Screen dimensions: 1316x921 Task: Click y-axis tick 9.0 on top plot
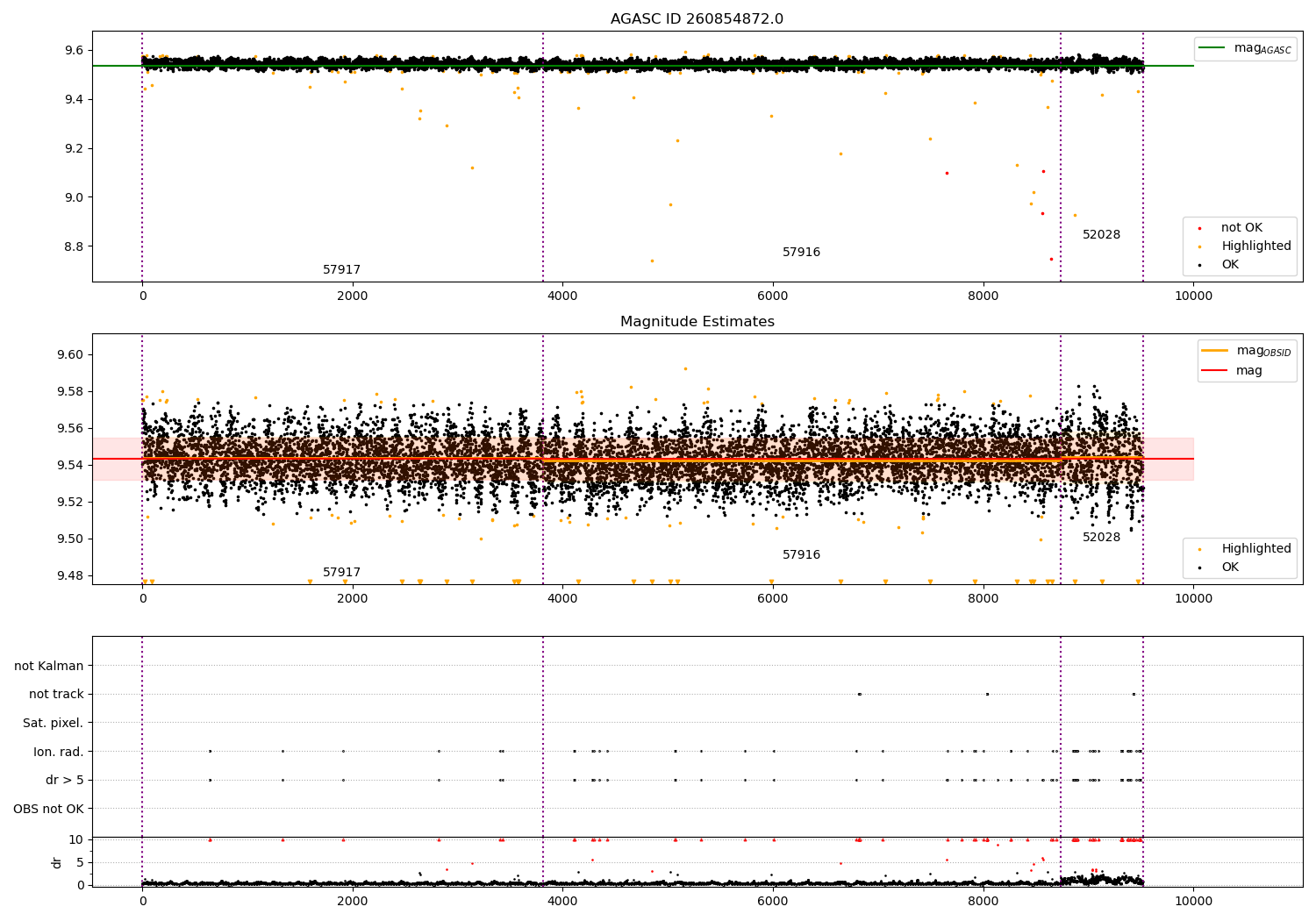pos(73,197)
